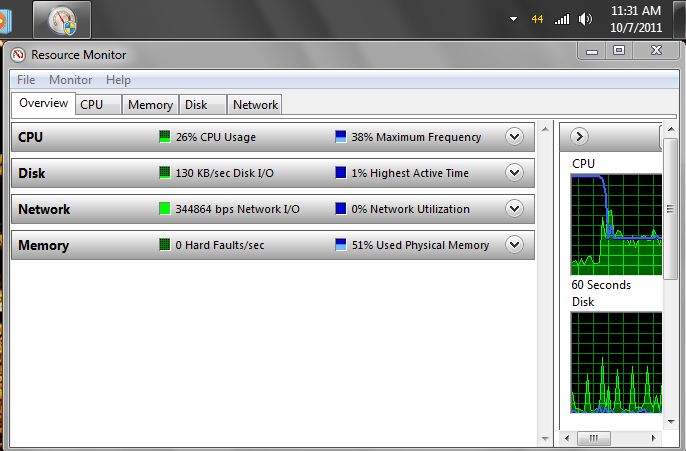The image size is (686, 451).
Task: Click the yellow 44 tray indicator
Action: (x=537, y=19)
